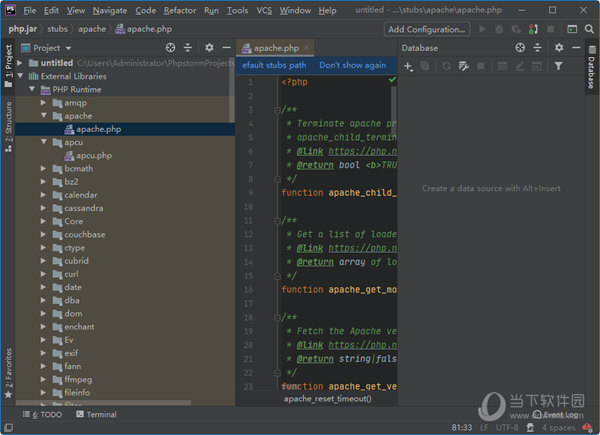Click the database table view icon
Viewport: 600px width, 435px height.
click(x=502, y=66)
